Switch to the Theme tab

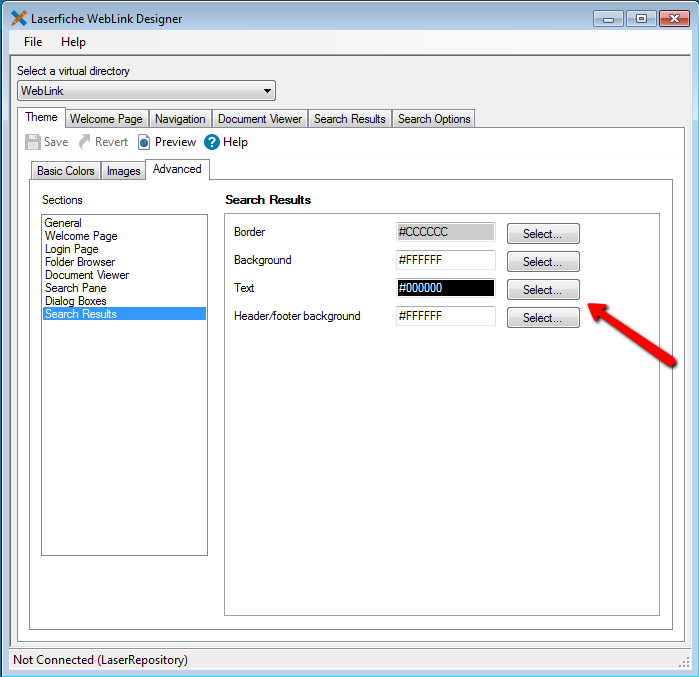(x=41, y=117)
